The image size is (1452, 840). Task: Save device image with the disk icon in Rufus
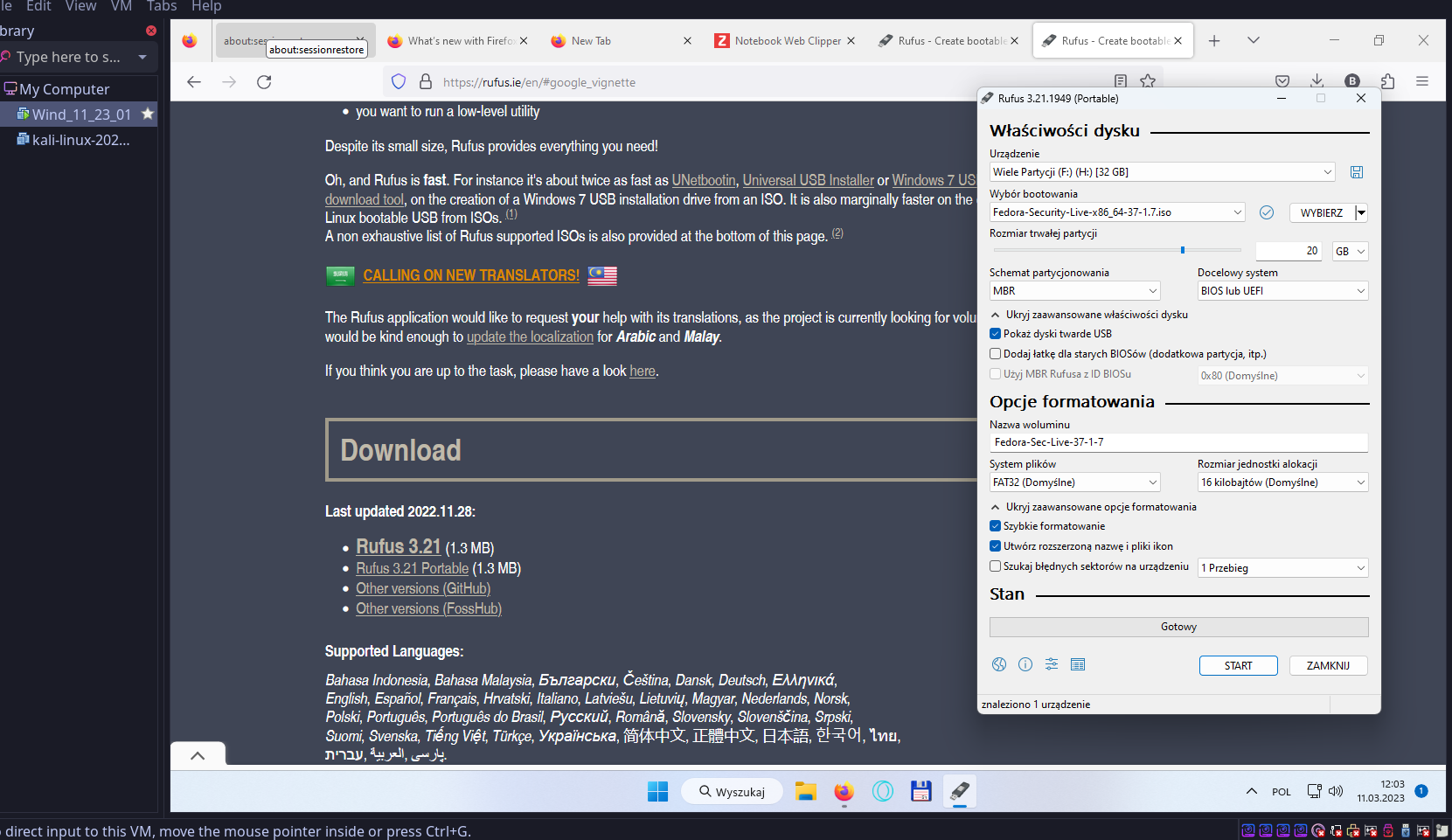[x=1357, y=172]
